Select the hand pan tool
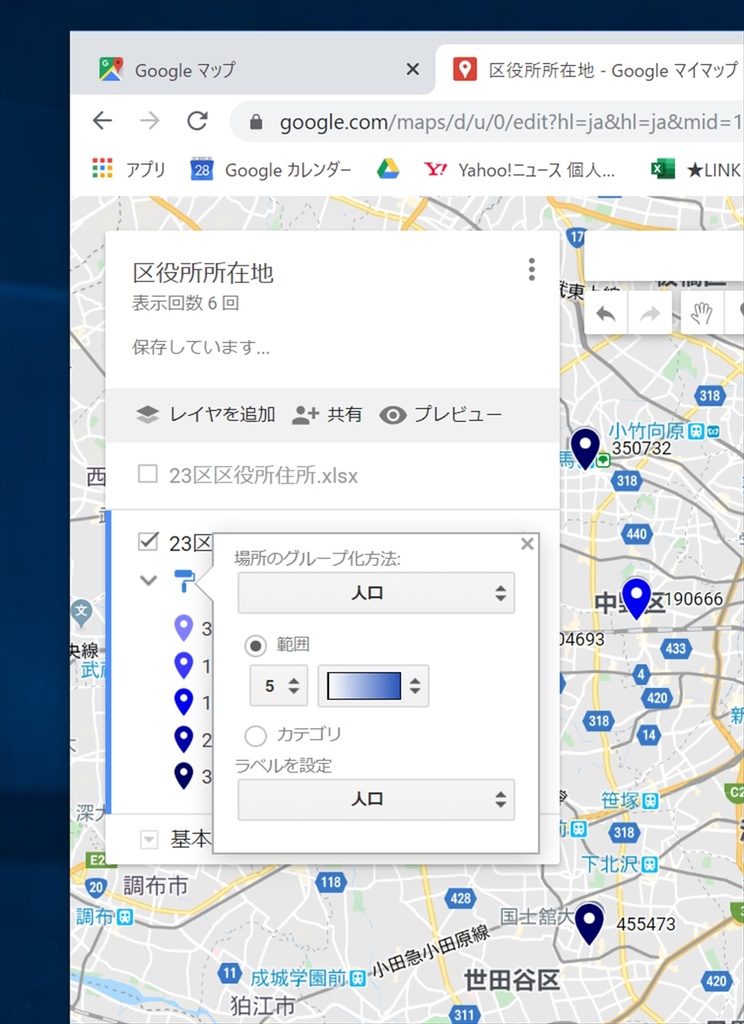Screen dimensions: 744x1024 coord(702,314)
